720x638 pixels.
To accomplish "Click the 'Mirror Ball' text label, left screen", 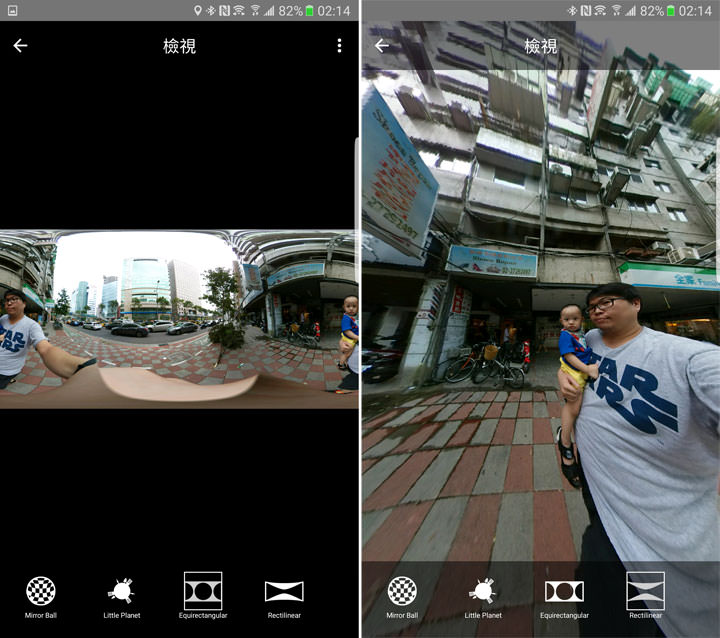I will coord(41,615).
